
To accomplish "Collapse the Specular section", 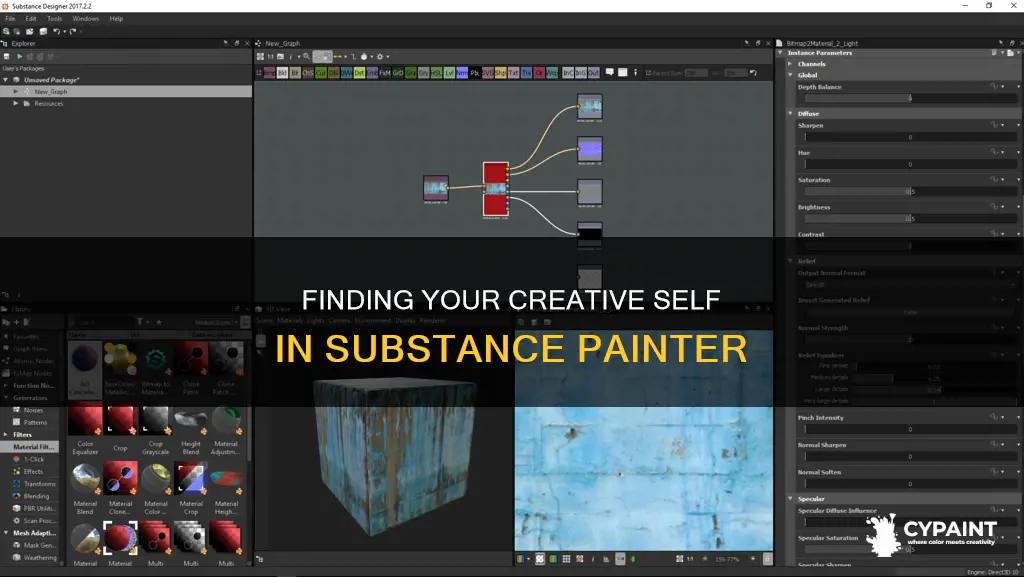I will pyautogui.click(x=790, y=499).
